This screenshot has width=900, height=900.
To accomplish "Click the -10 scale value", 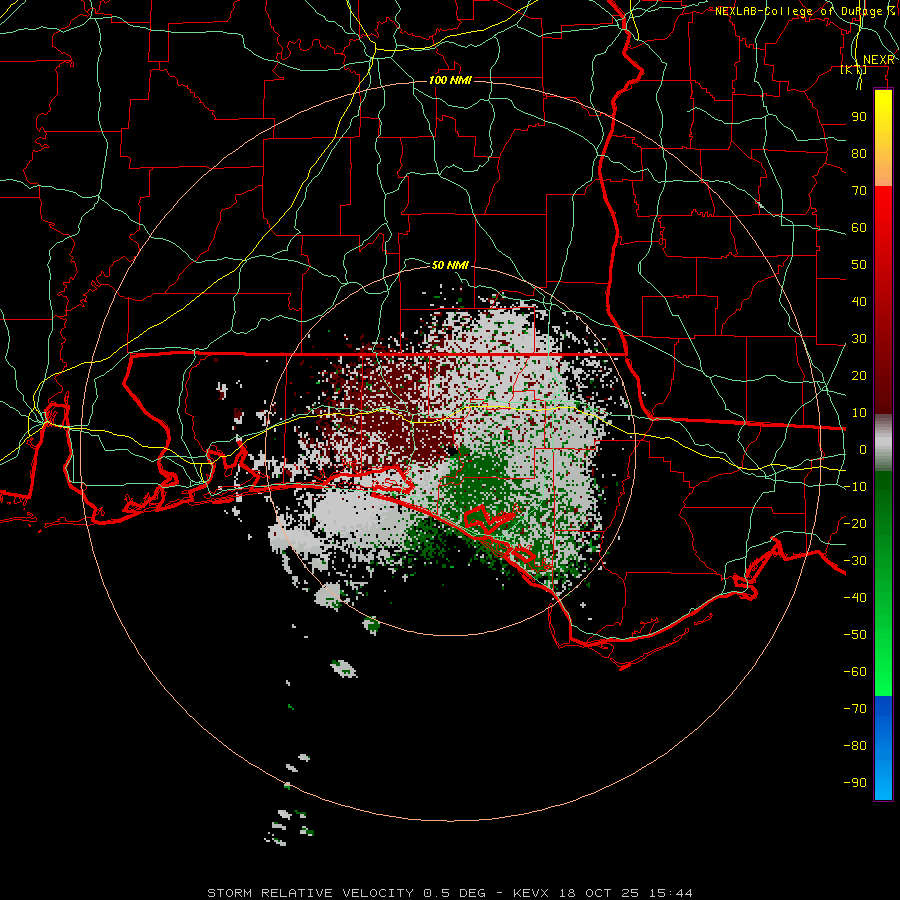I will coord(855,487).
